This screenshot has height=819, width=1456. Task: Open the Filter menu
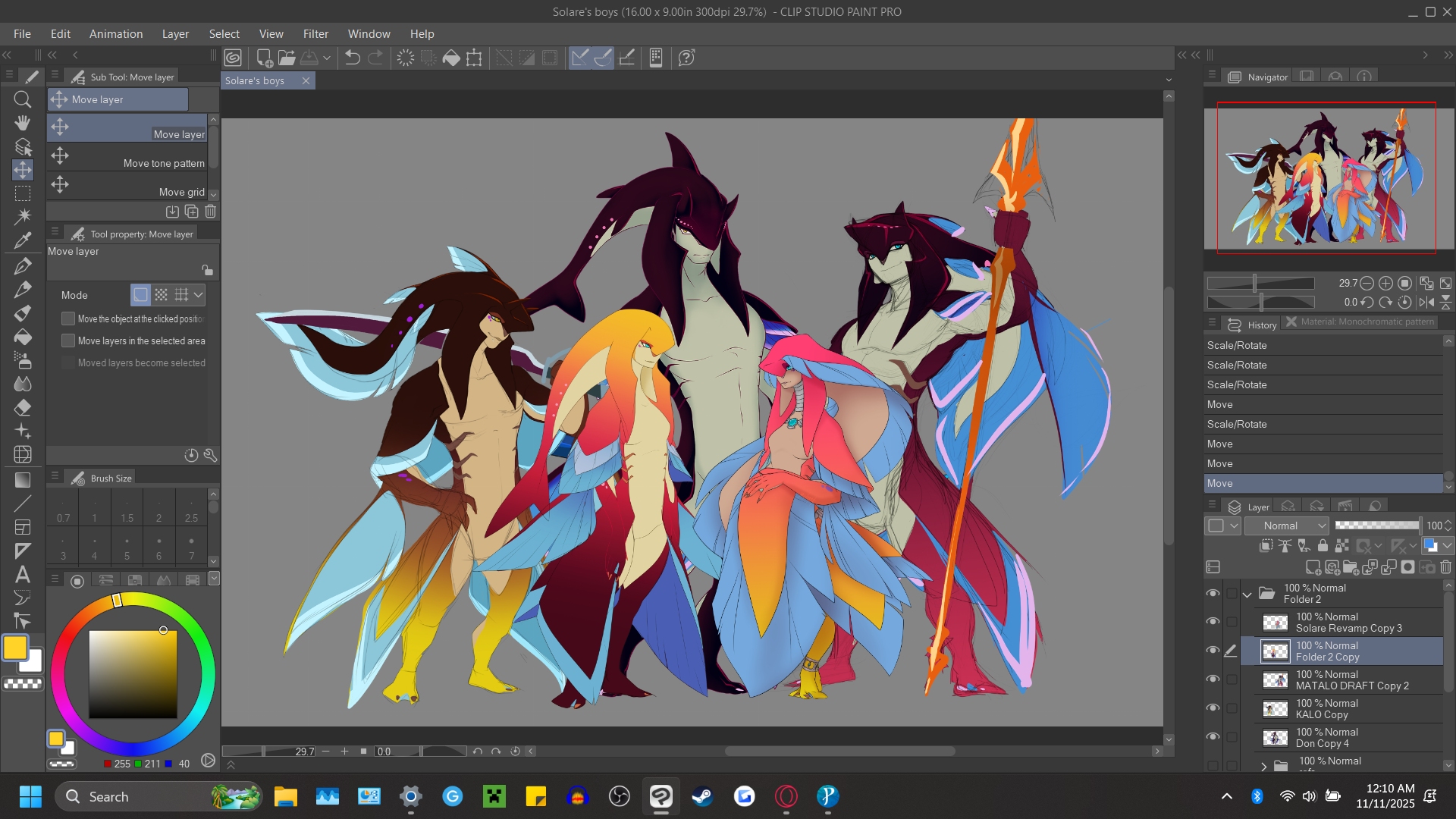pos(315,34)
